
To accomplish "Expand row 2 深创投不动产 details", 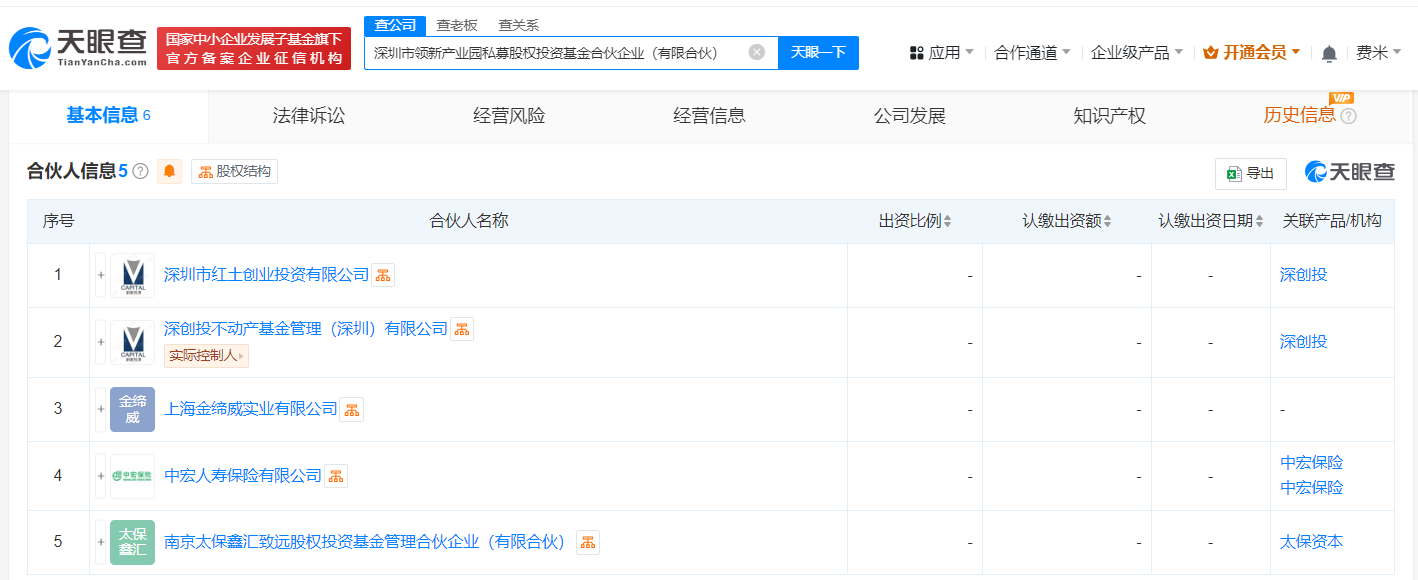I will [x=100, y=342].
